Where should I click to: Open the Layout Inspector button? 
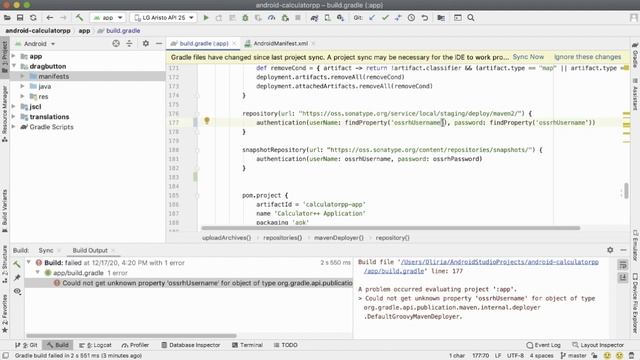[598, 345]
